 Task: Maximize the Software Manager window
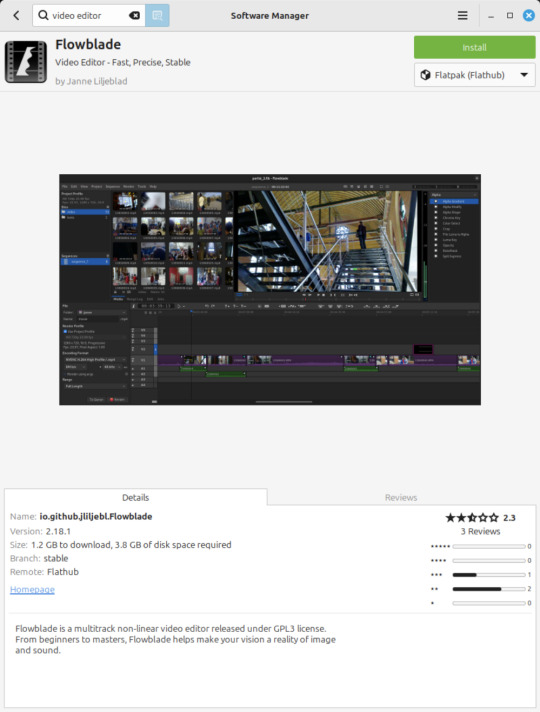[510, 15]
